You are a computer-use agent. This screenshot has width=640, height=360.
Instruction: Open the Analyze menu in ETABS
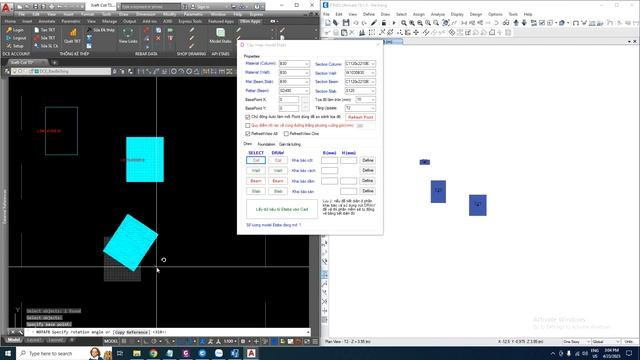(438, 14)
